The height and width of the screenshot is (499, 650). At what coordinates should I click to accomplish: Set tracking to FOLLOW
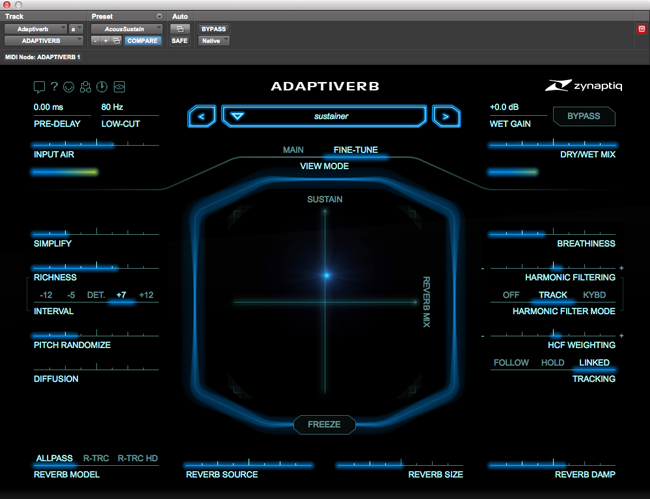tap(511, 363)
